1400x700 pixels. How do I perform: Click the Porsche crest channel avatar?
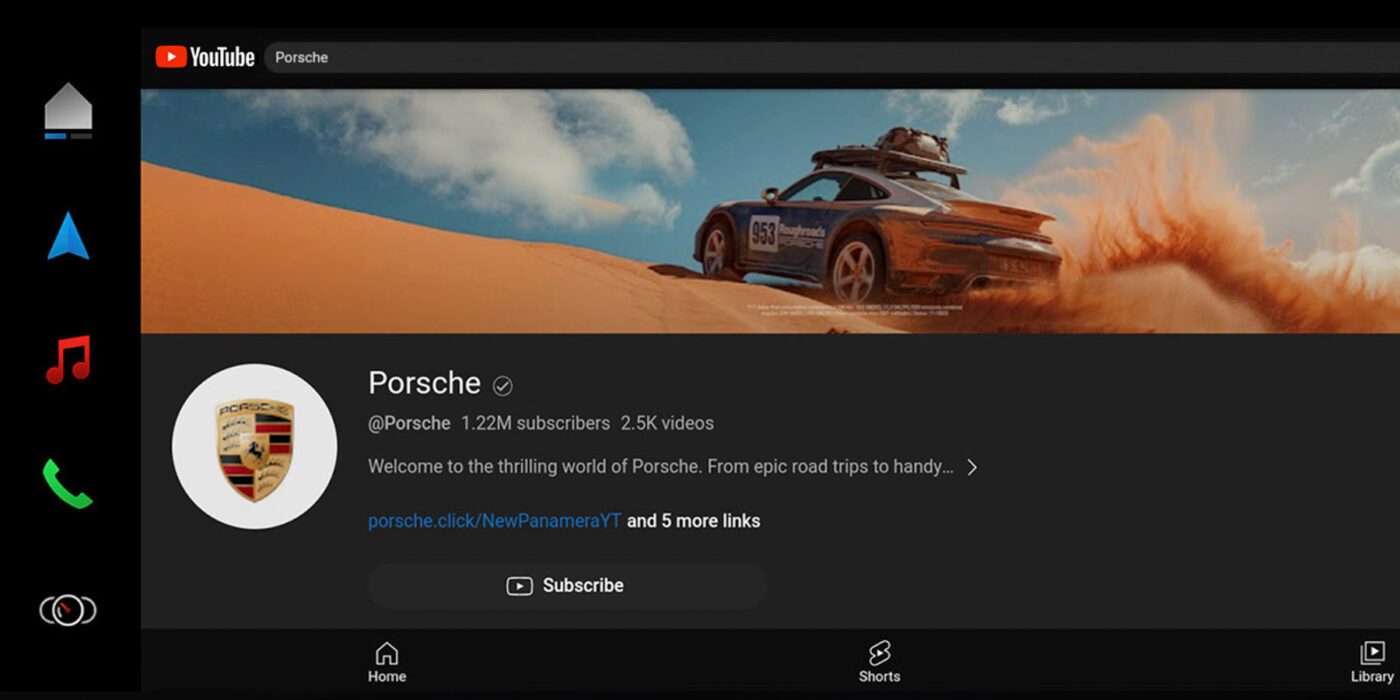pos(254,446)
